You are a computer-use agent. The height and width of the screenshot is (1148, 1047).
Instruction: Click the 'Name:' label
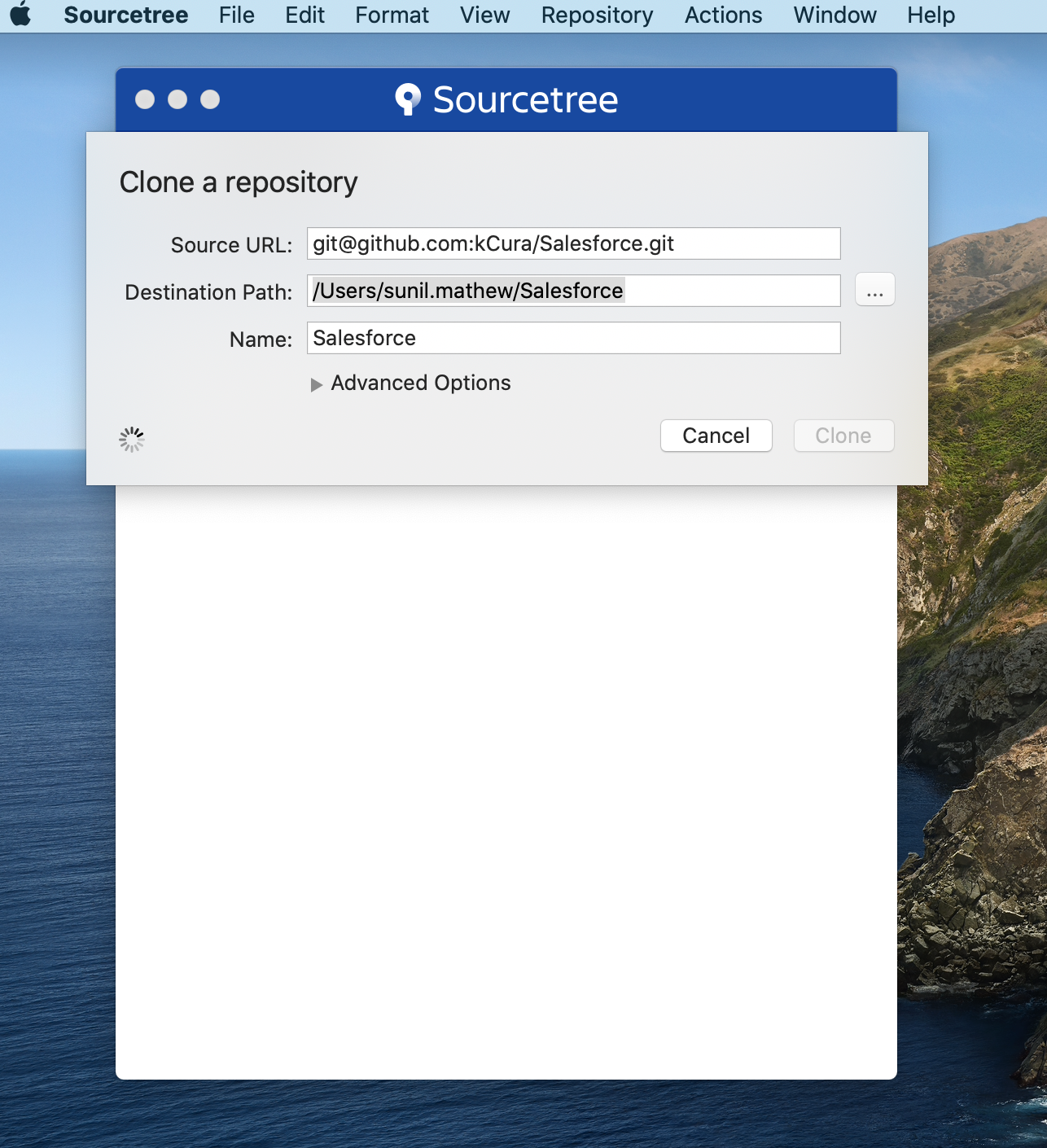click(261, 340)
